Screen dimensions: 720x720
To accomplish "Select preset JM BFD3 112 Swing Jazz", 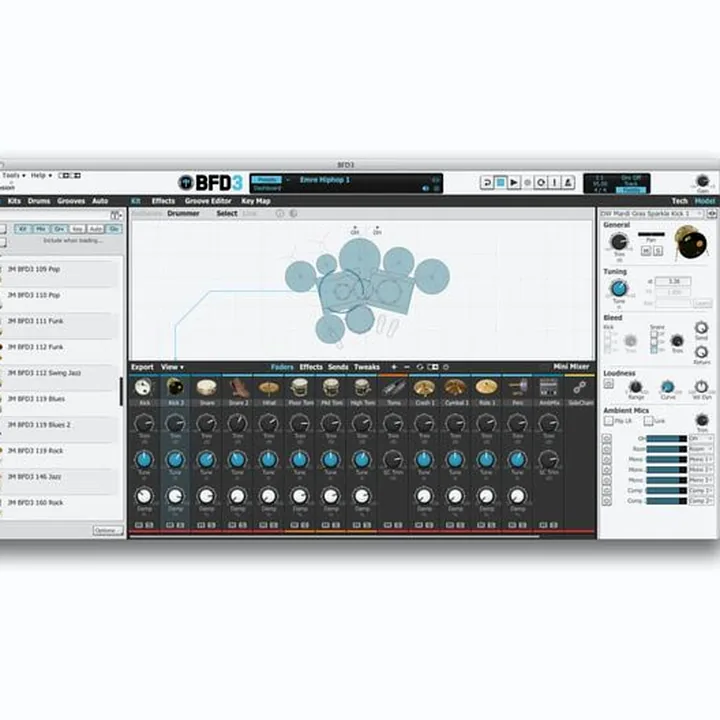I will pyautogui.click(x=61, y=373).
